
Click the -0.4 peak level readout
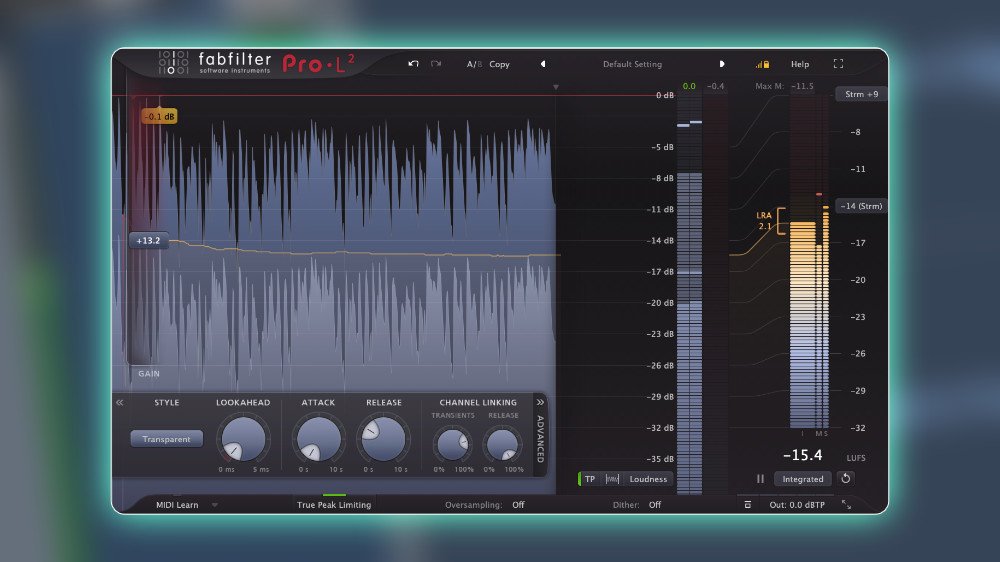point(716,86)
